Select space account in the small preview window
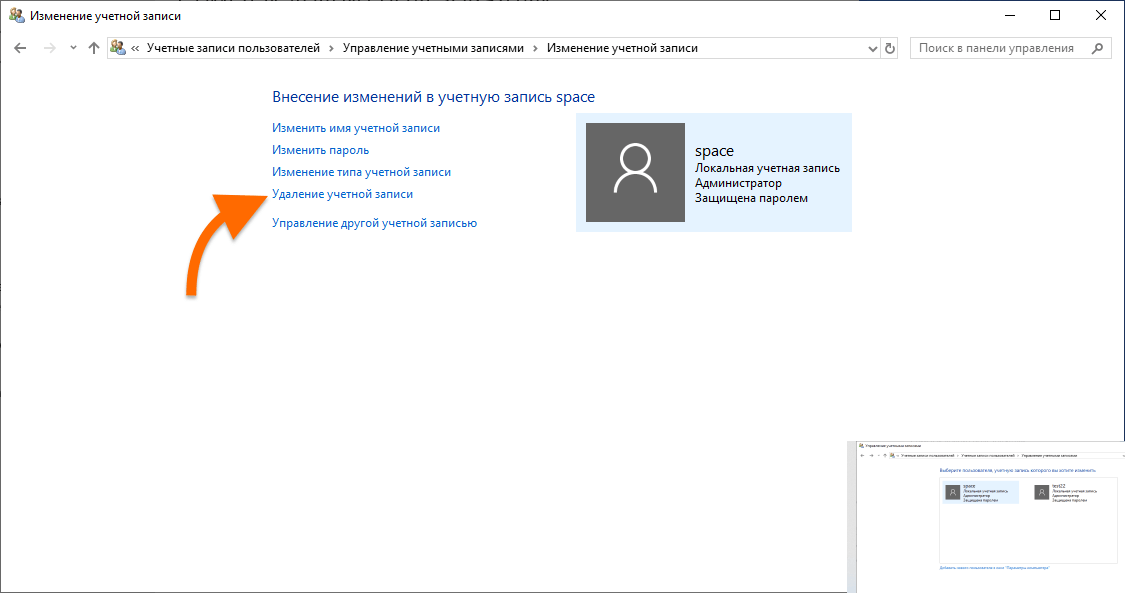The image size is (1125, 593). 979,493
